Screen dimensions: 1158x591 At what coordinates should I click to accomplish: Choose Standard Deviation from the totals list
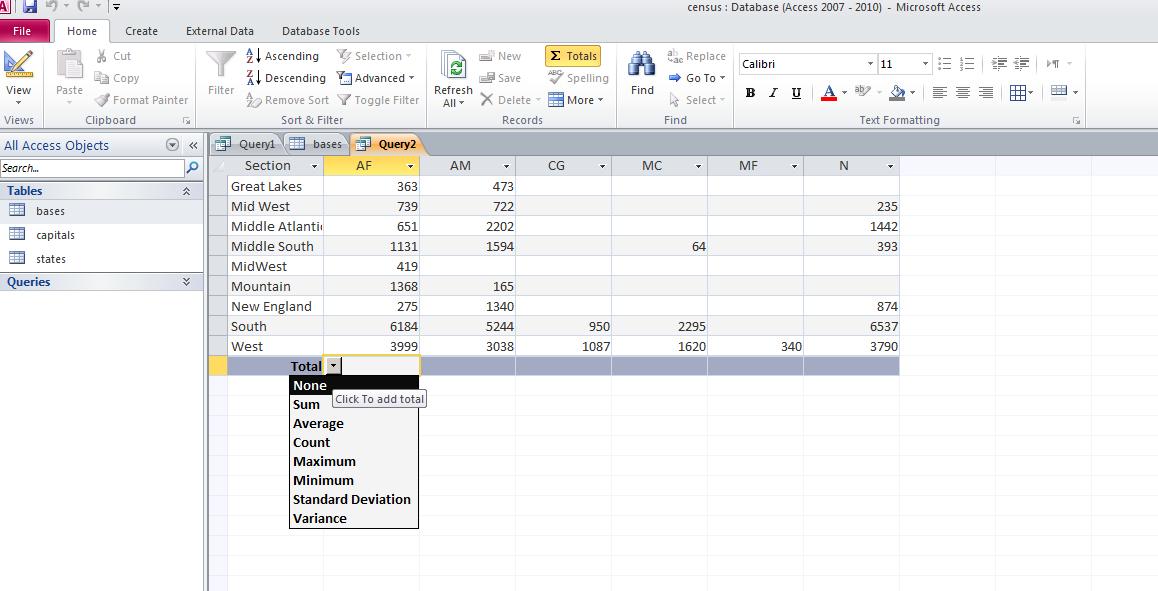[x=354, y=499]
